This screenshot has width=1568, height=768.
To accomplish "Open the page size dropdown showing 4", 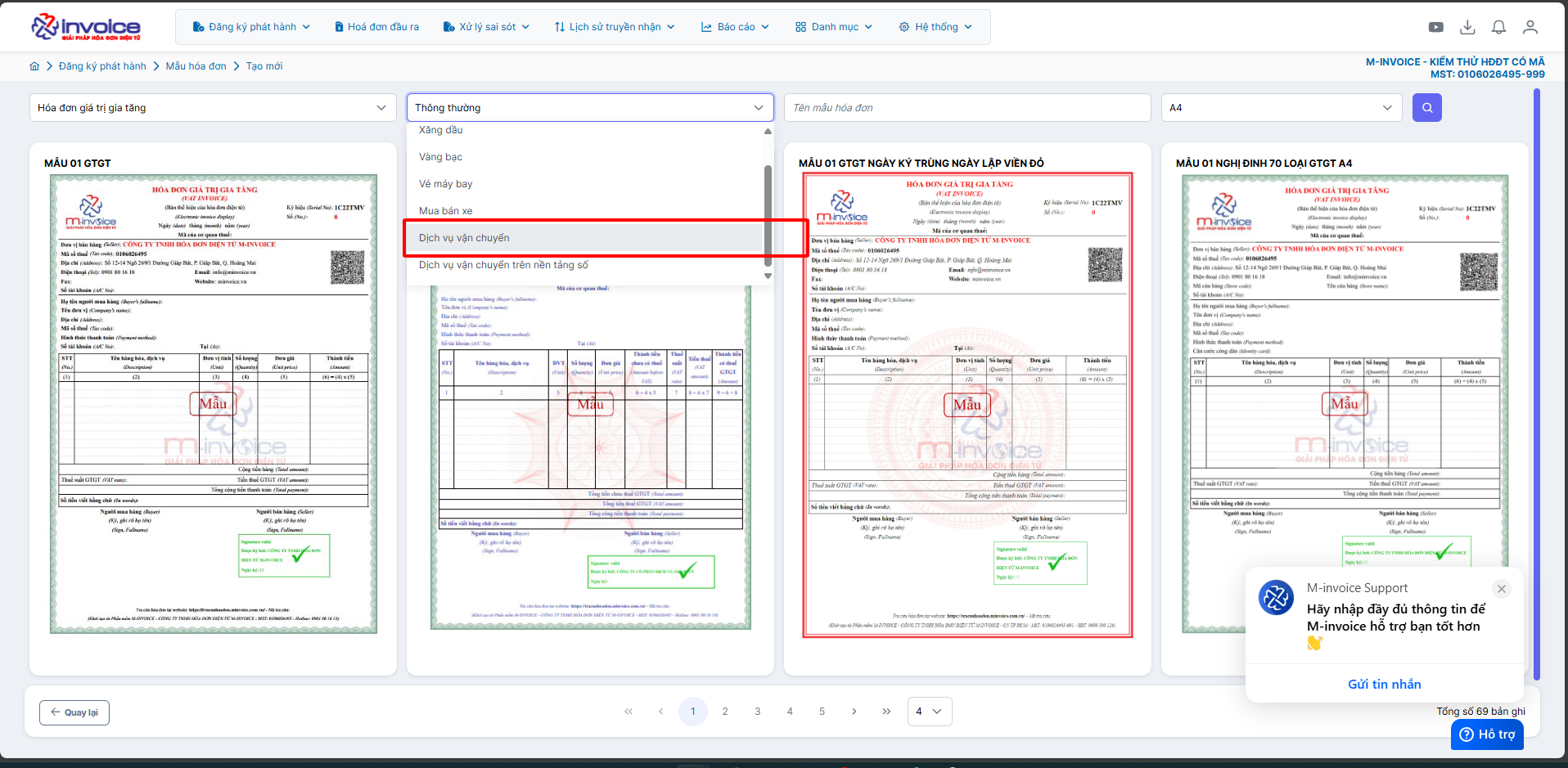I will pyautogui.click(x=929, y=712).
